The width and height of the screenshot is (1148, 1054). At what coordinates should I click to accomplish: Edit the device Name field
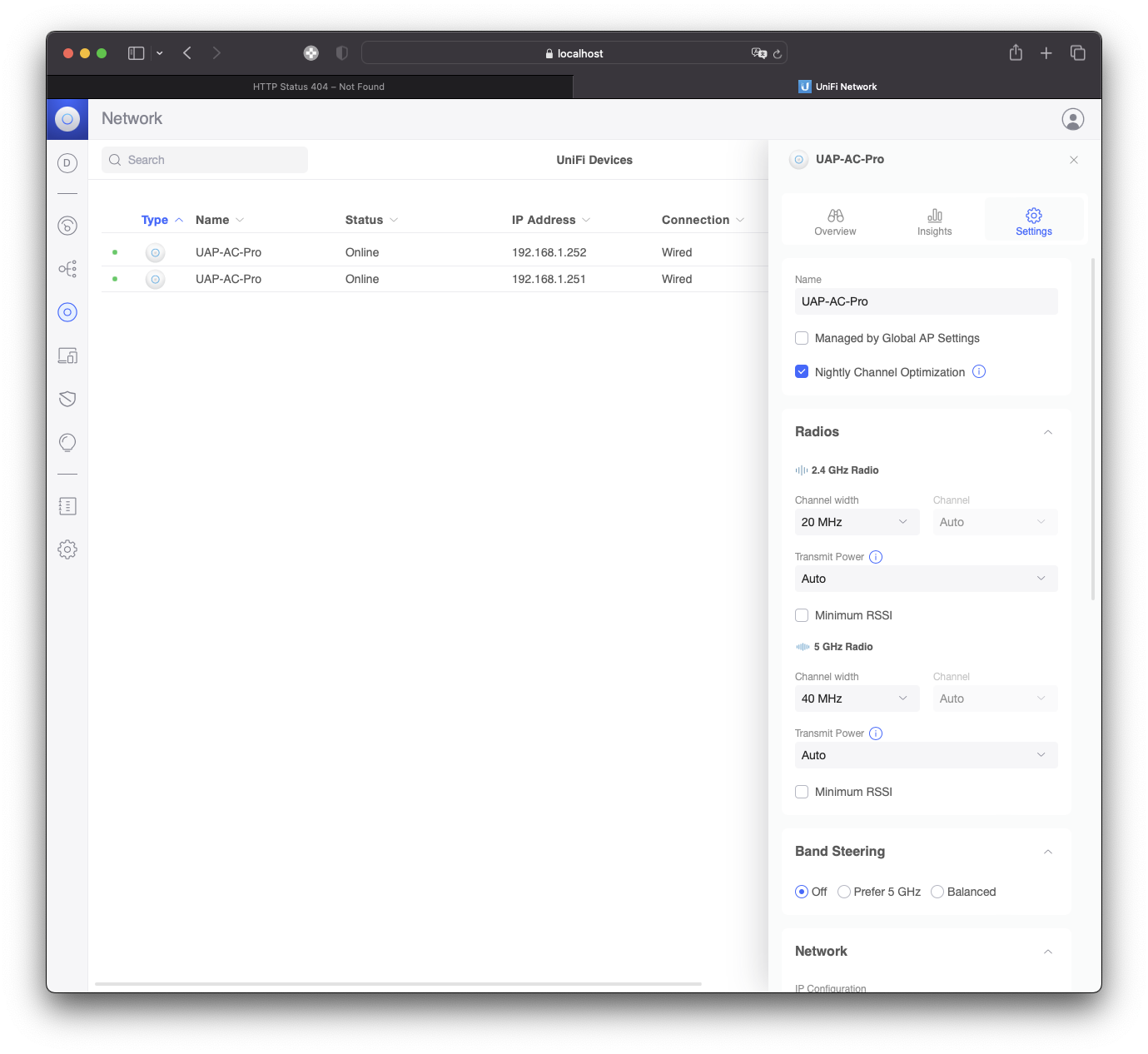coord(926,301)
